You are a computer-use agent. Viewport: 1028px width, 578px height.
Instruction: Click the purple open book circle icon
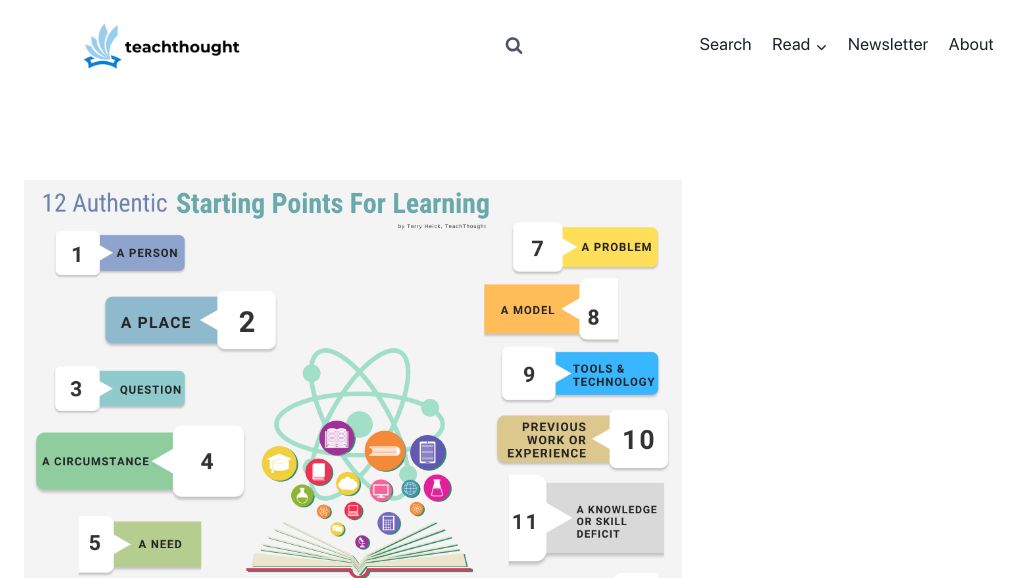pos(337,438)
